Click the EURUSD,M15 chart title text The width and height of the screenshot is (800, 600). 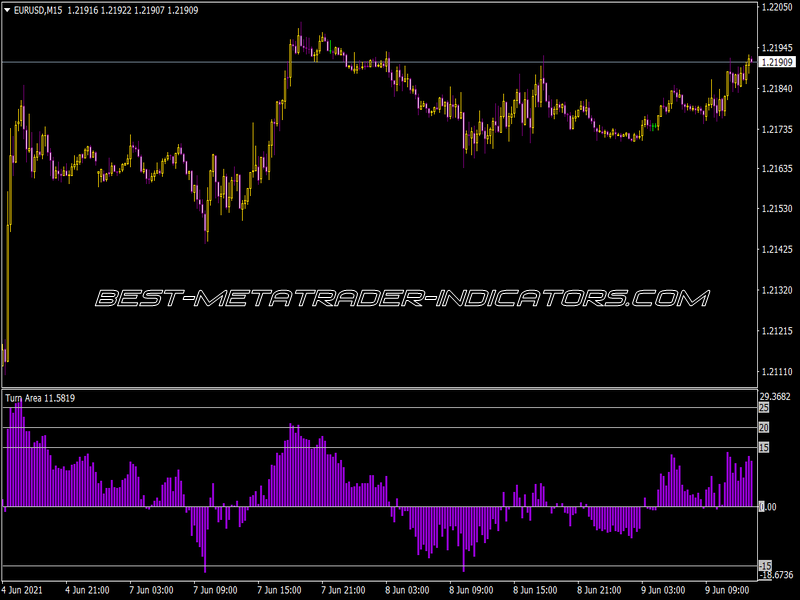(38, 10)
